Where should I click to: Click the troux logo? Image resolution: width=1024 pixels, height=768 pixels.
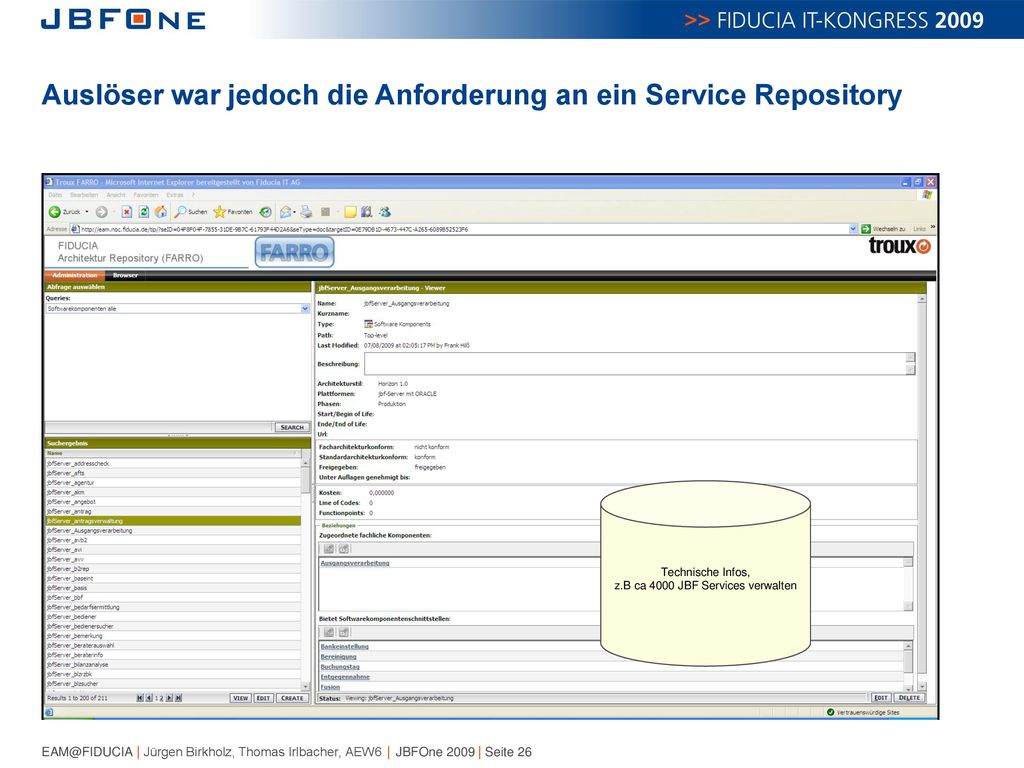point(899,246)
